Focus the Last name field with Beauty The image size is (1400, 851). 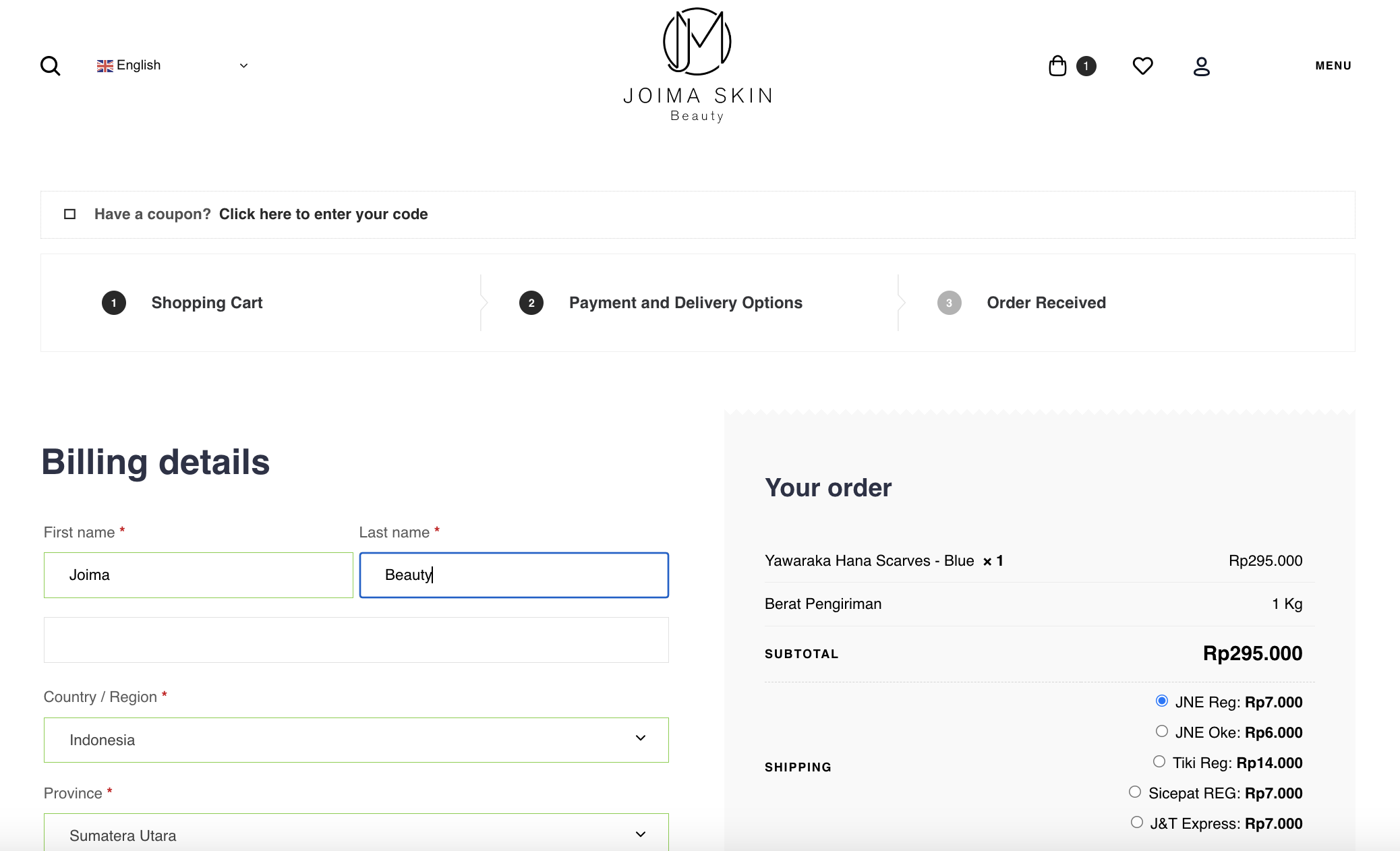pos(514,575)
